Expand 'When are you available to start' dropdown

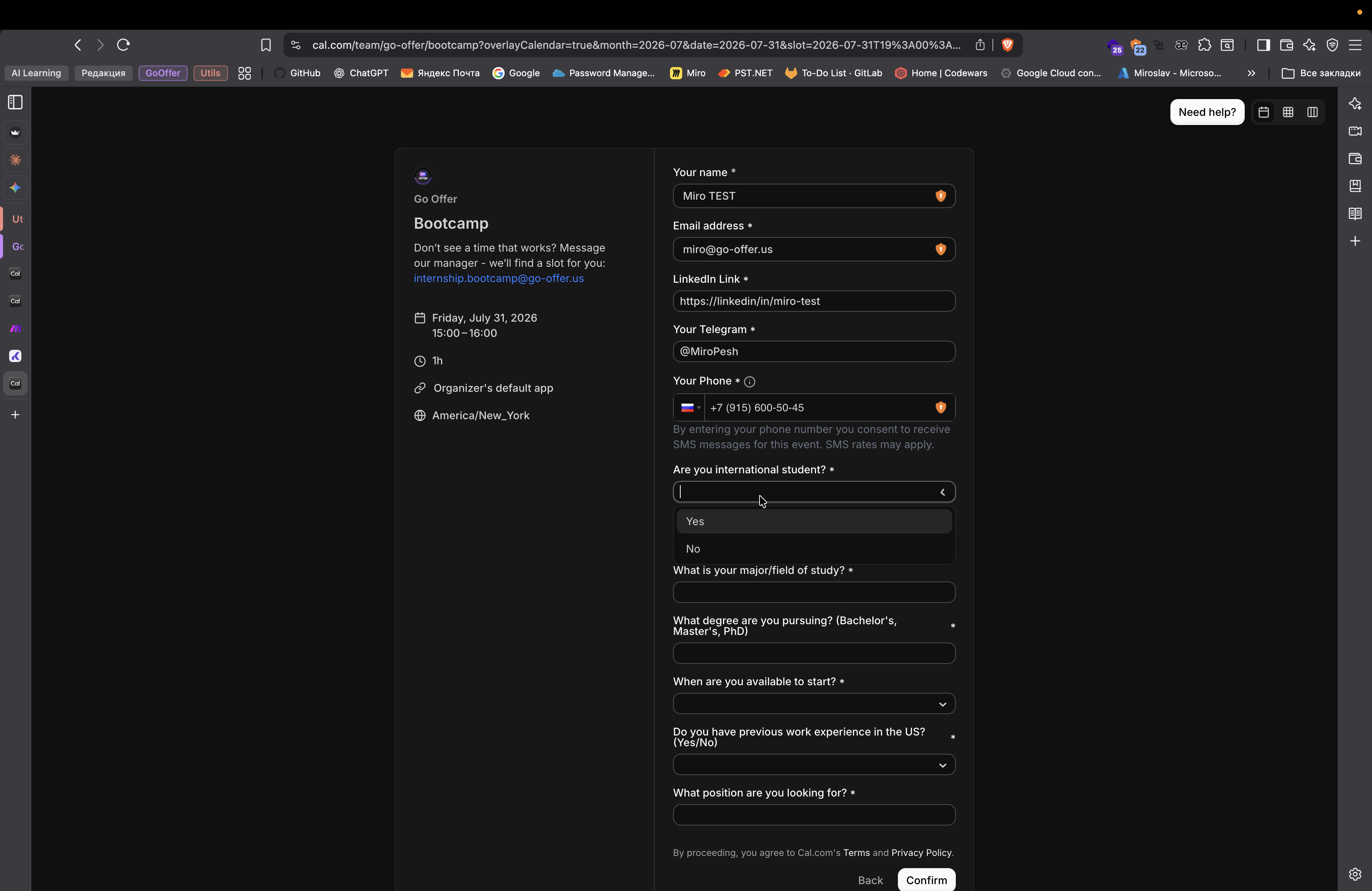tap(813, 704)
